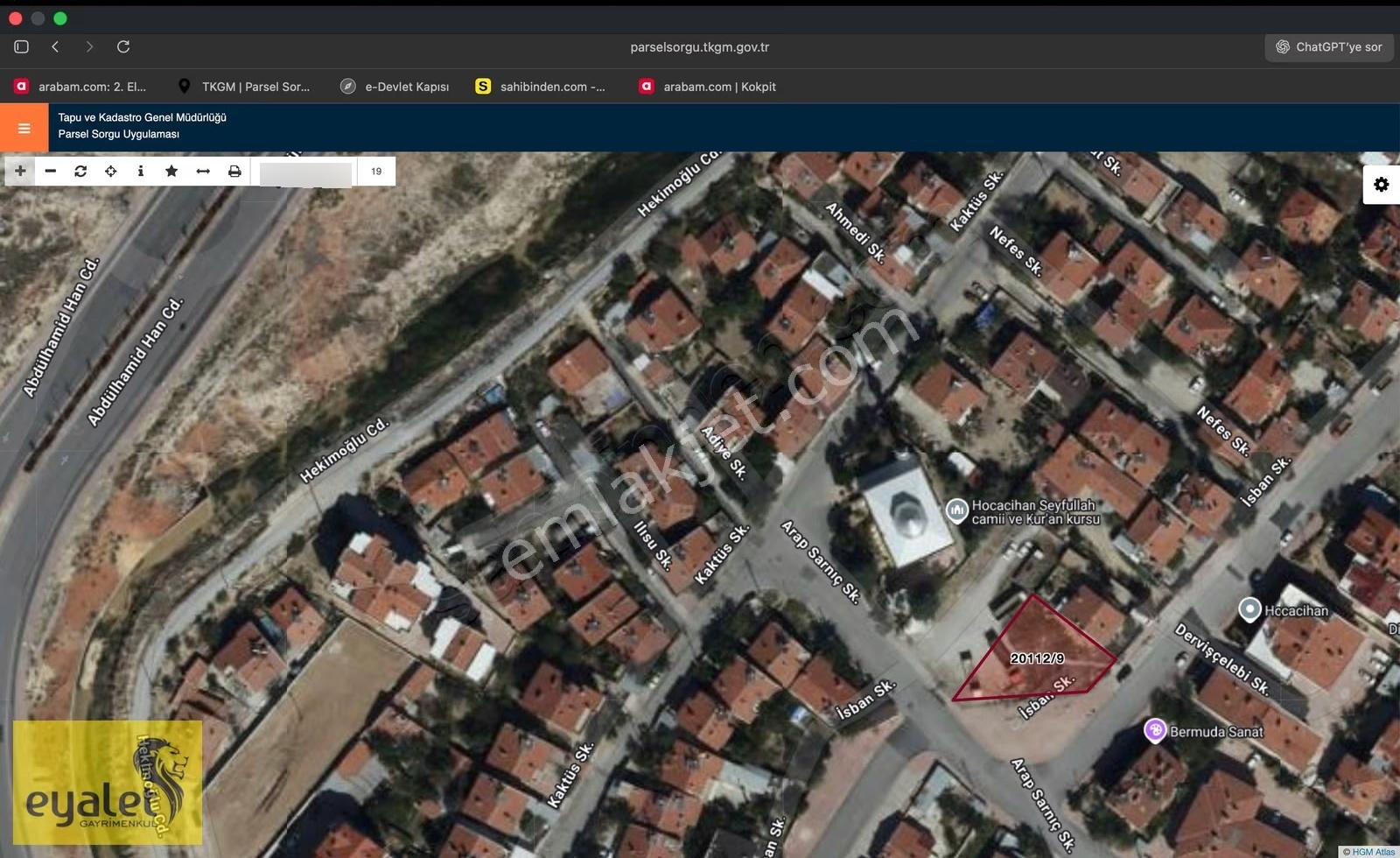This screenshot has width=1400, height=858.
Task: Open map settings gear
Action: point(1382,185)
